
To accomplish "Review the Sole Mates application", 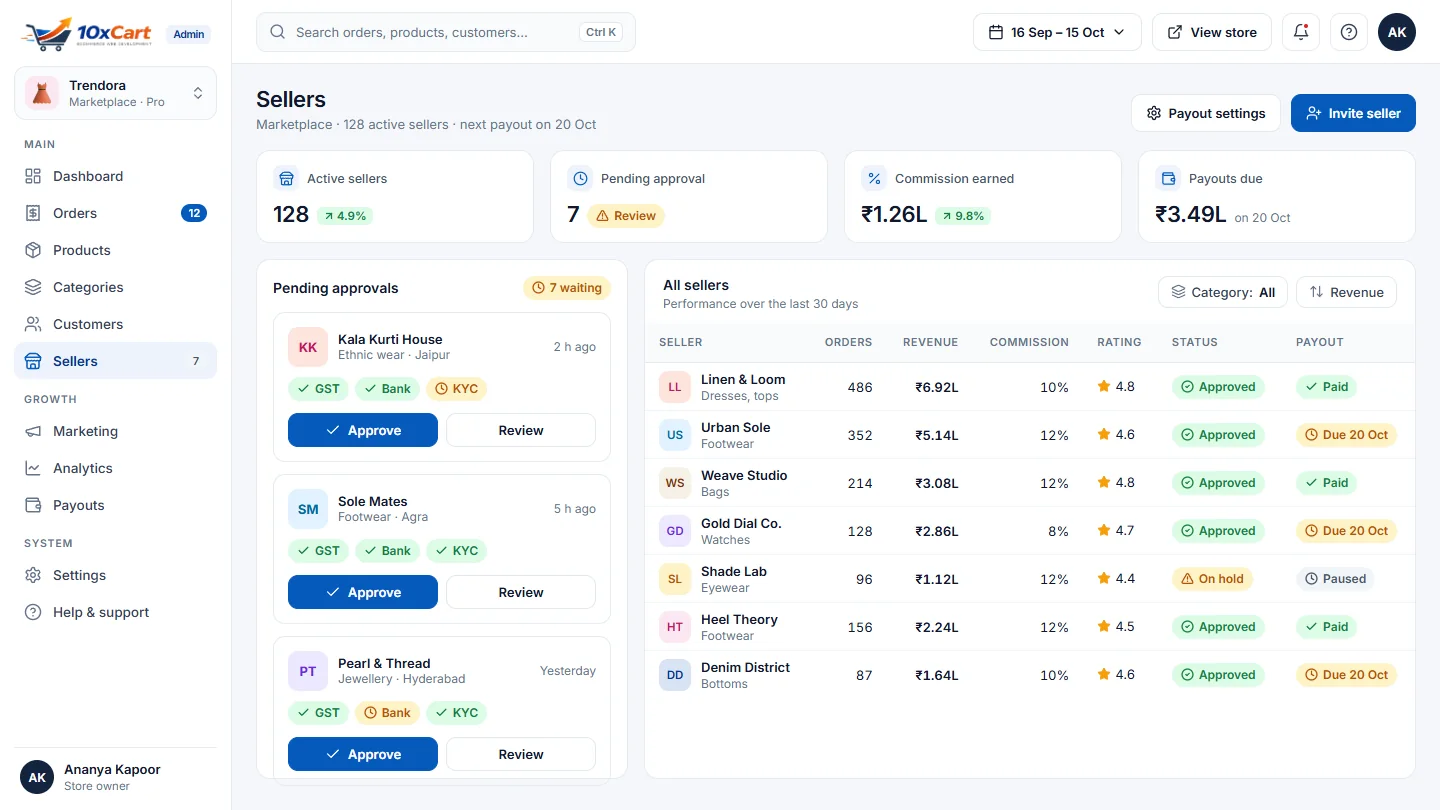I will (521, 592).
